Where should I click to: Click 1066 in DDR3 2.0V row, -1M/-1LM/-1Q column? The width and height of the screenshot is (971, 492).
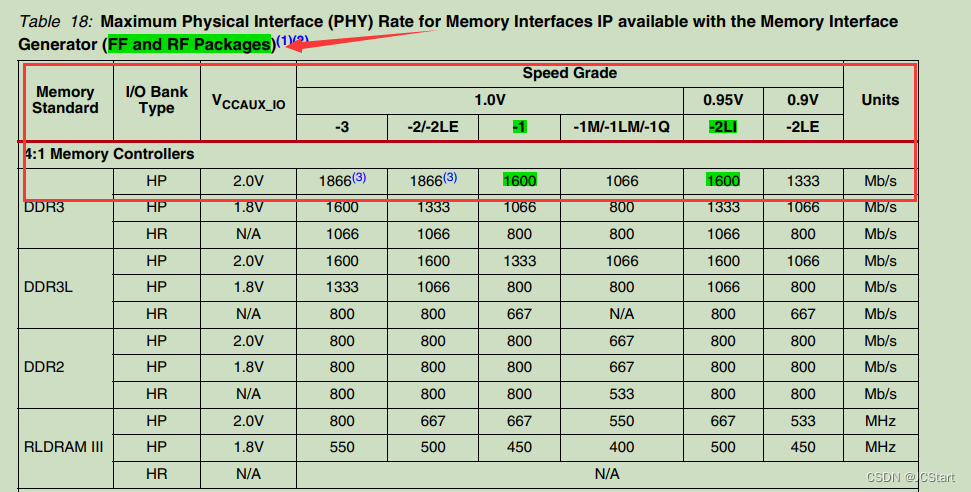point(622,180)
